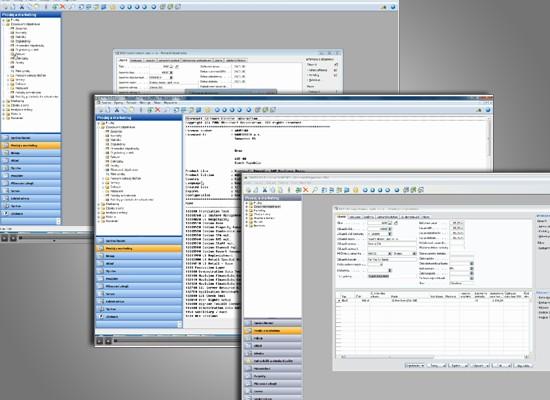Open Okno menu in middle window
The height and width of the screenshot is (400, 550).
click(x=157, y=103)
